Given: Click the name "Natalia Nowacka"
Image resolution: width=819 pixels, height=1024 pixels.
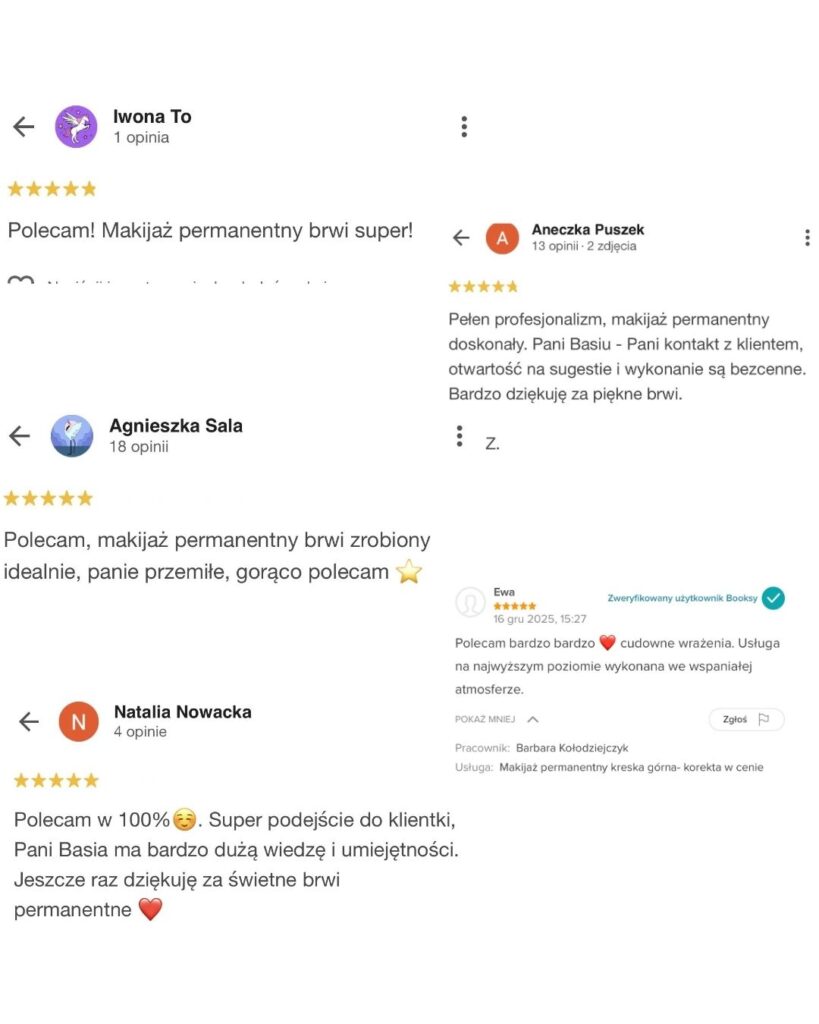Looking at the screenshot, I should 182,712.
